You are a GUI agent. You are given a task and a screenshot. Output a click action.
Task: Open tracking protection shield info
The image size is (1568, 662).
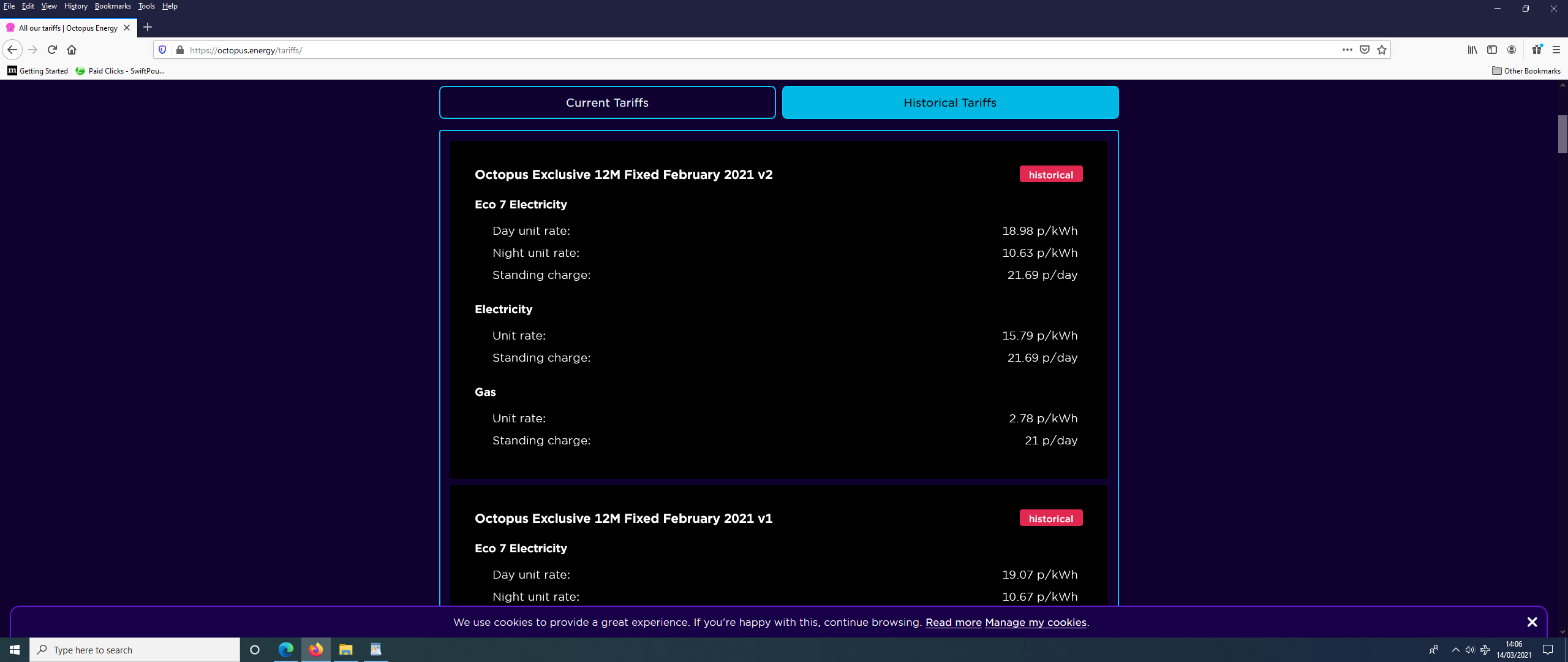click(x=162, y=50)
